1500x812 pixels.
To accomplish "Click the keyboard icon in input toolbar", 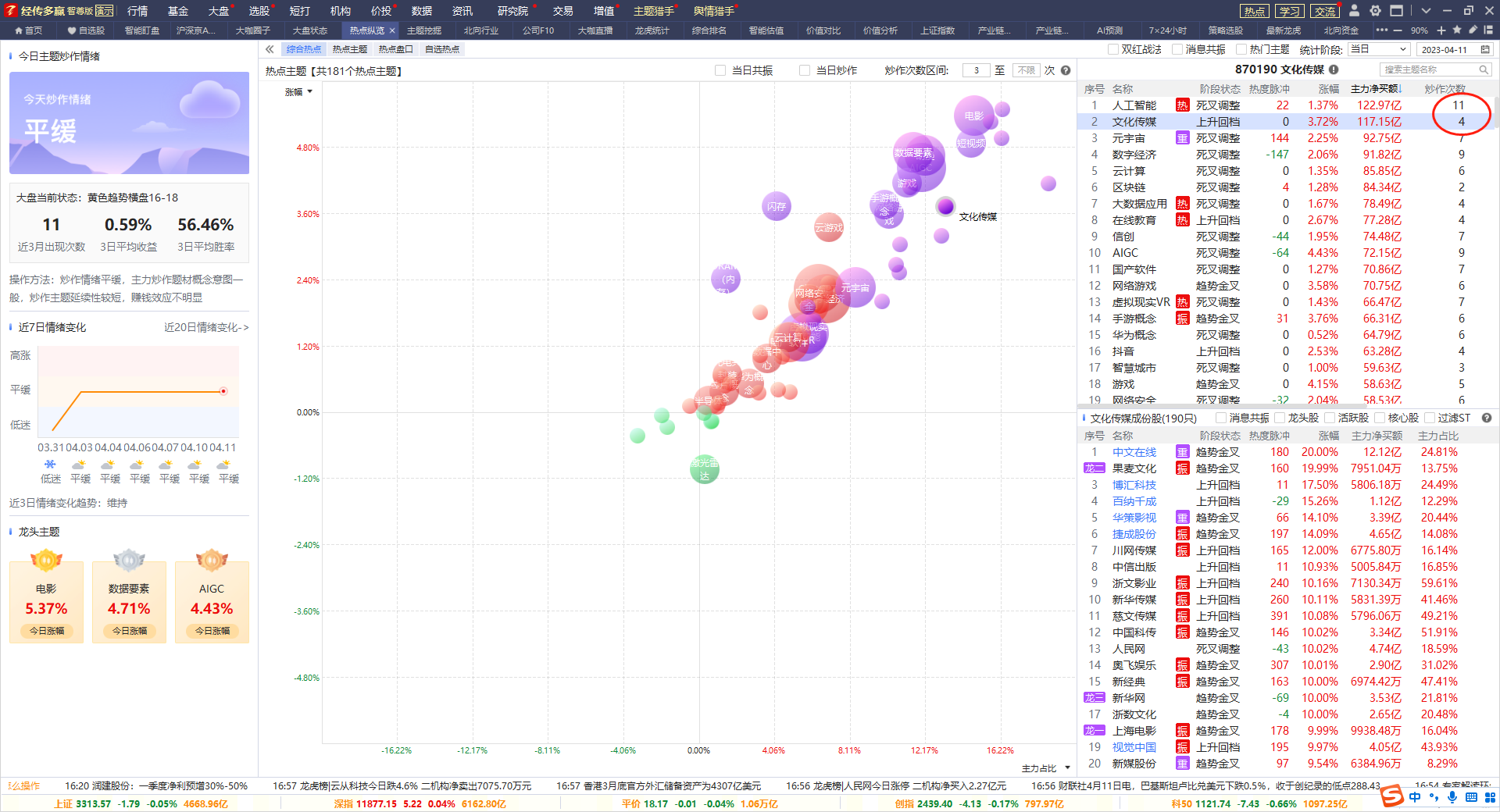I will [1471, 797].
